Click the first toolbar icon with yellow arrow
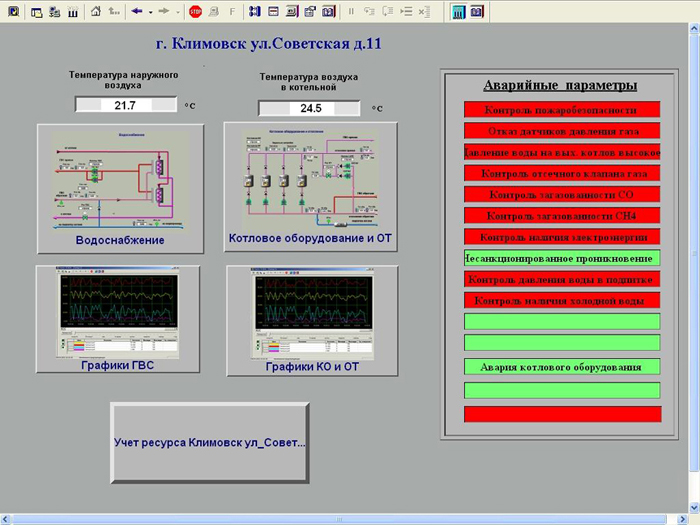 coord(14,11)
